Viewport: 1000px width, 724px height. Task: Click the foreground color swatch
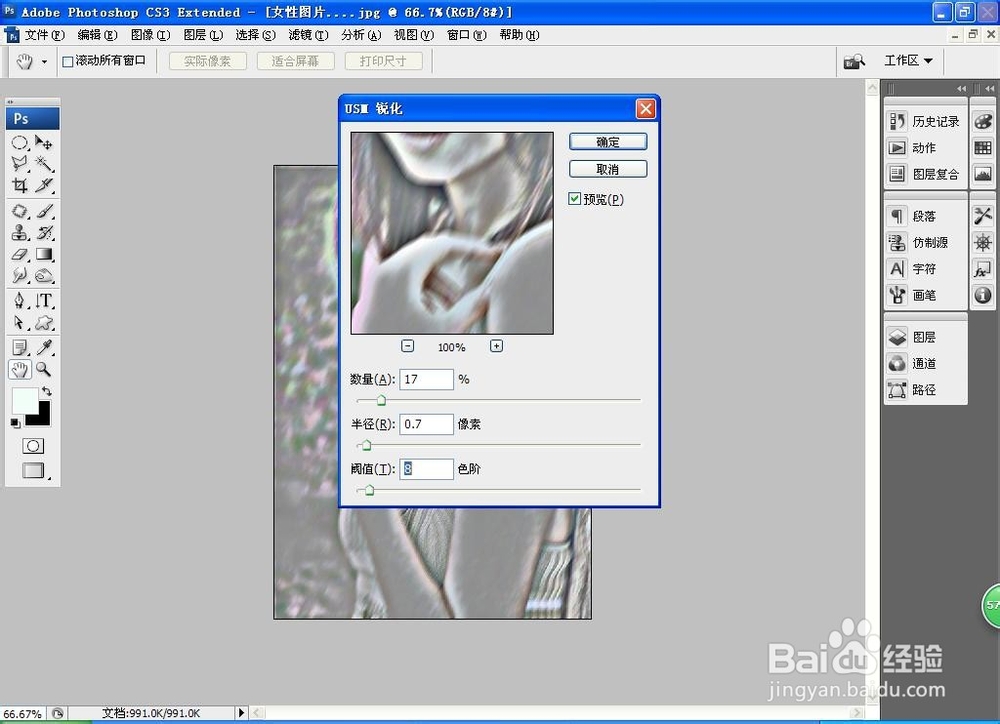click(25, 401)
